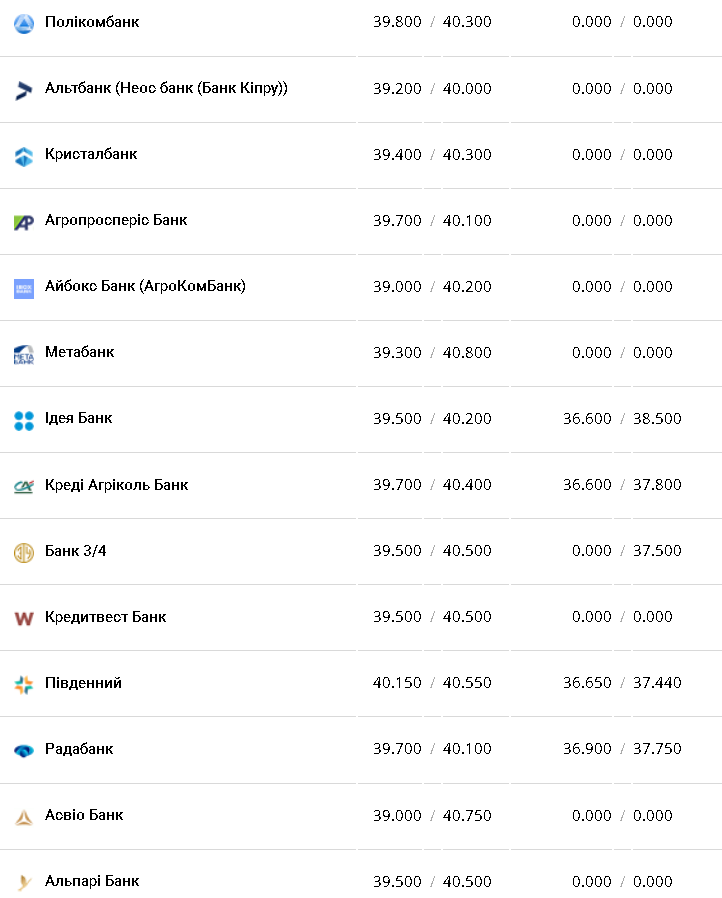Image resolution: width=722 pixels, height=898 pixels.
Task: Click the Альтбанк logo icon
Action: coord(24,90)
